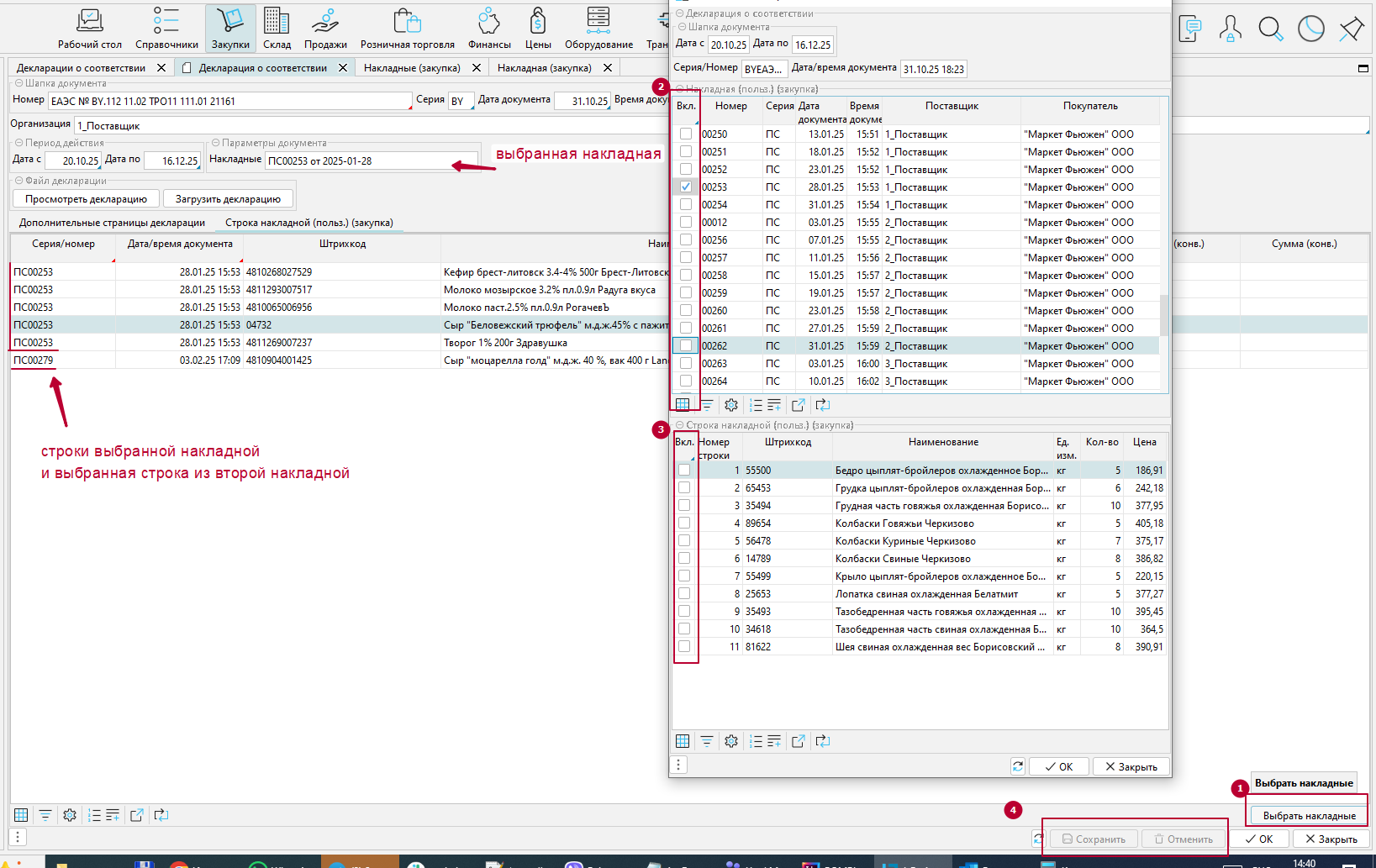Open Дополнительные страницы декларации tab
This screenshot has height=868, width=1376.
coord(112,223)
